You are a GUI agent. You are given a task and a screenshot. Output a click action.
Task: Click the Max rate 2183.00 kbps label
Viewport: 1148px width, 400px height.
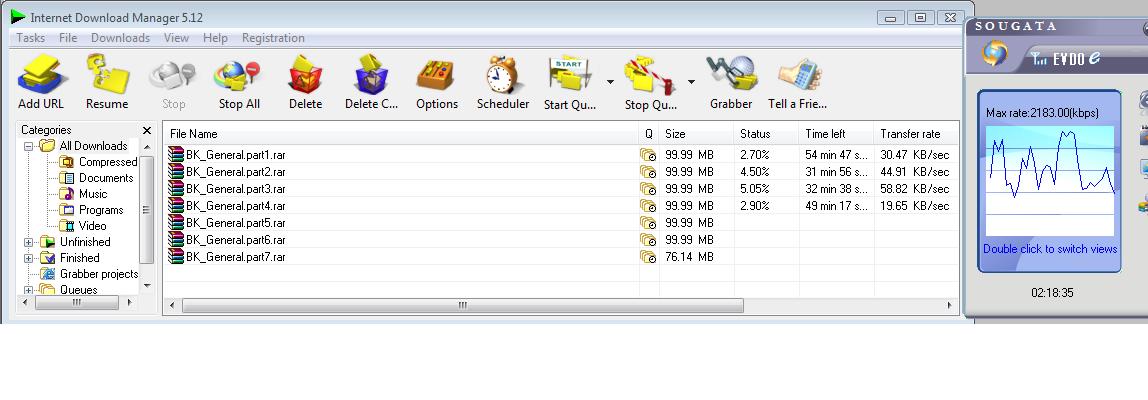point(1041,113)
